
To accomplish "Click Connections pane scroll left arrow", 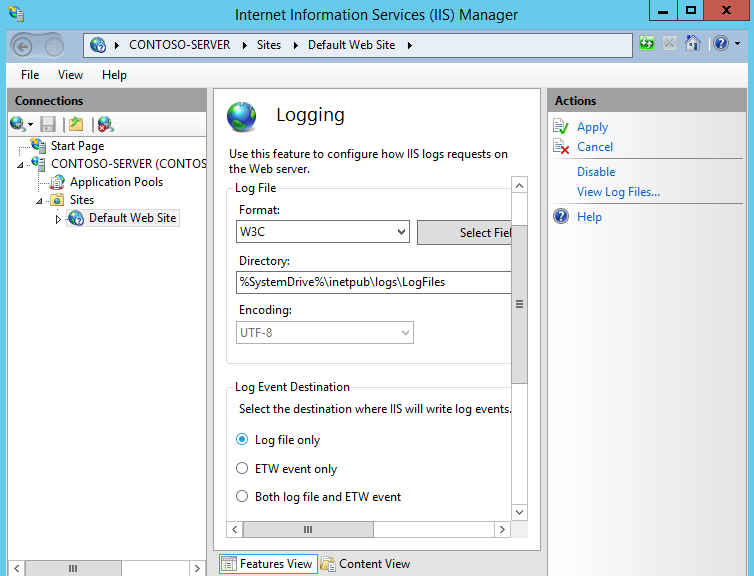I will tap(16, 568).
